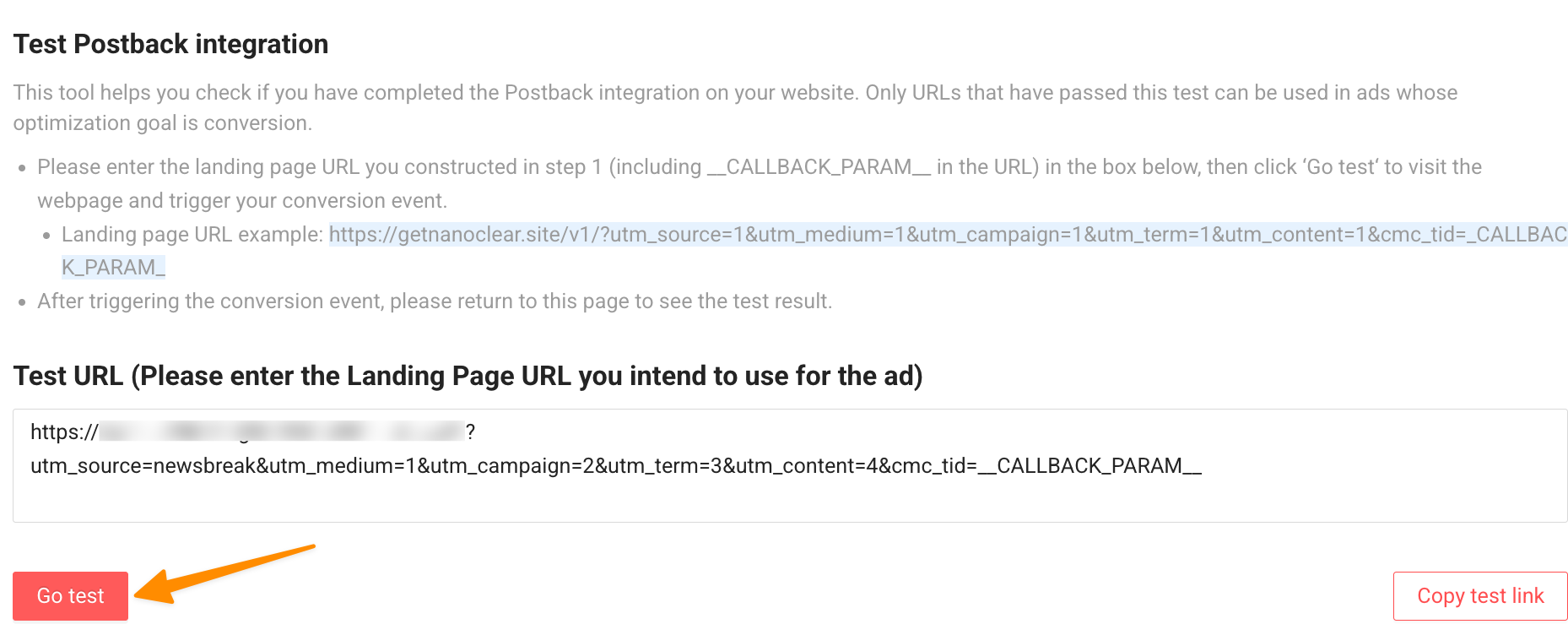
Task: Place cursor at https:// in Test URL field
Action: point(63,432)
